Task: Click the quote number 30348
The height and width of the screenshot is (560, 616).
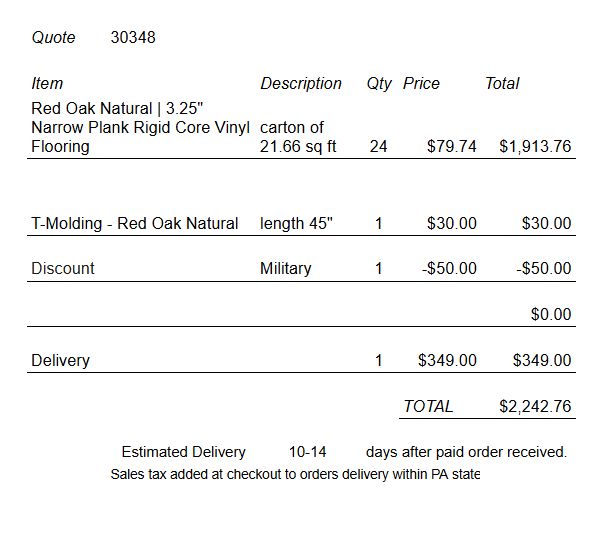Action: pyautogui.click(x=133, y=37)
